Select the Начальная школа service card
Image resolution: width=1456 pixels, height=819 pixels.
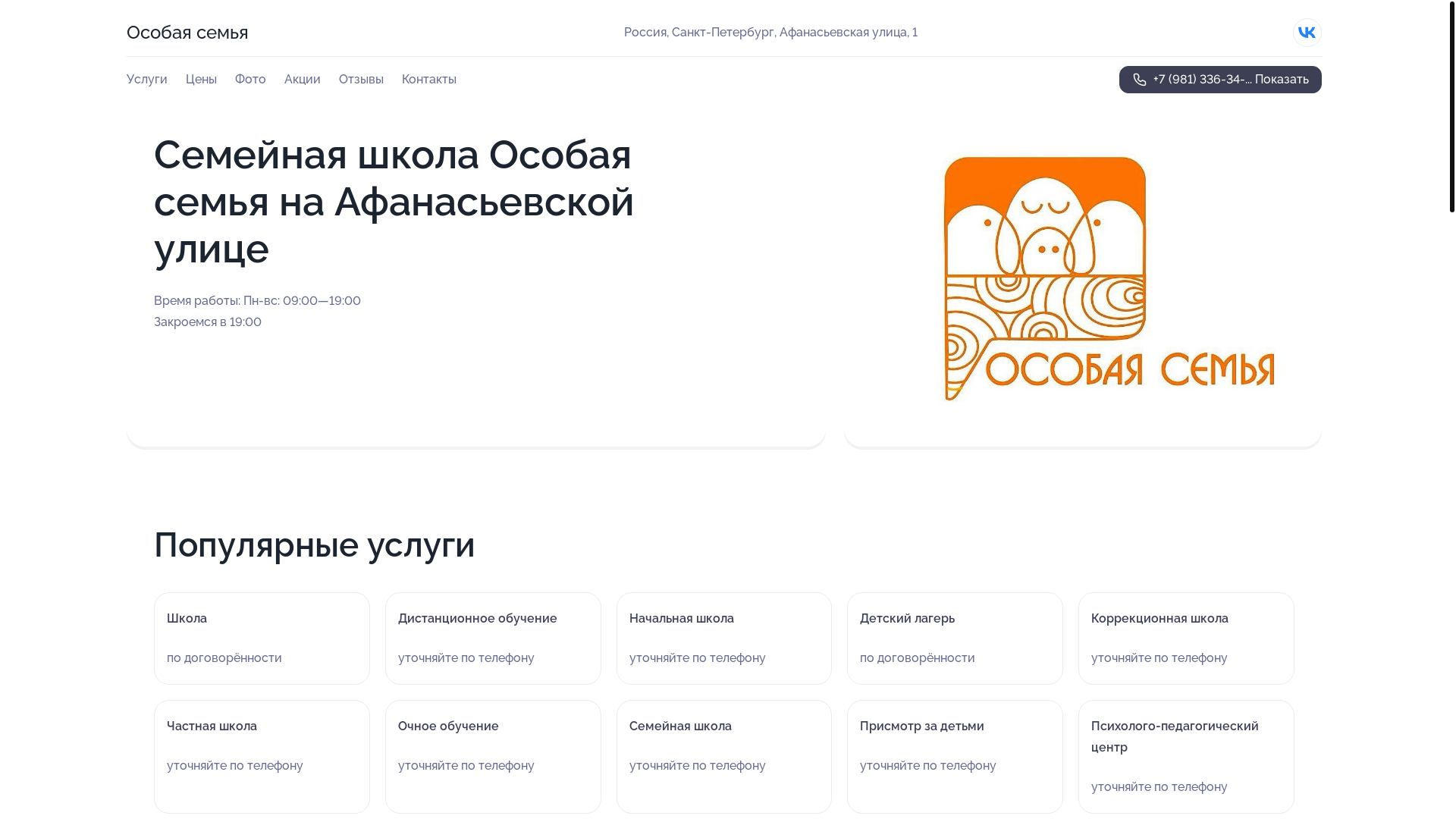[724, 639]
